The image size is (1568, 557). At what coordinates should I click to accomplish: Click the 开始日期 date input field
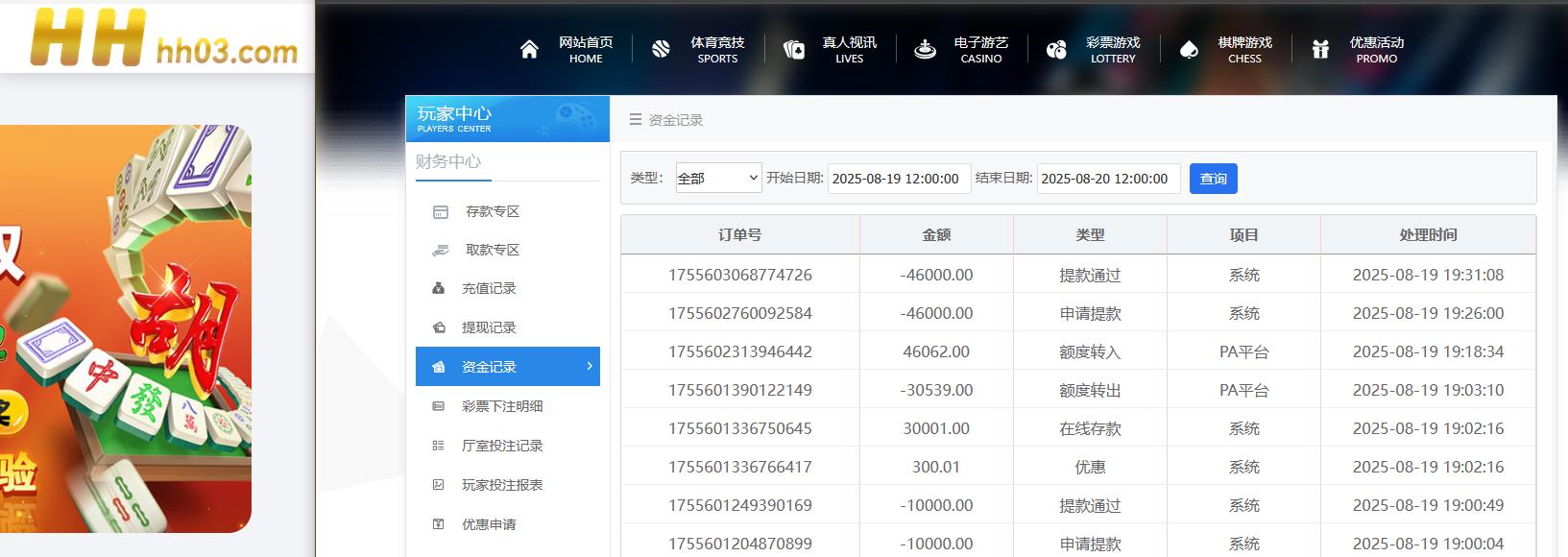coord(899,179)
